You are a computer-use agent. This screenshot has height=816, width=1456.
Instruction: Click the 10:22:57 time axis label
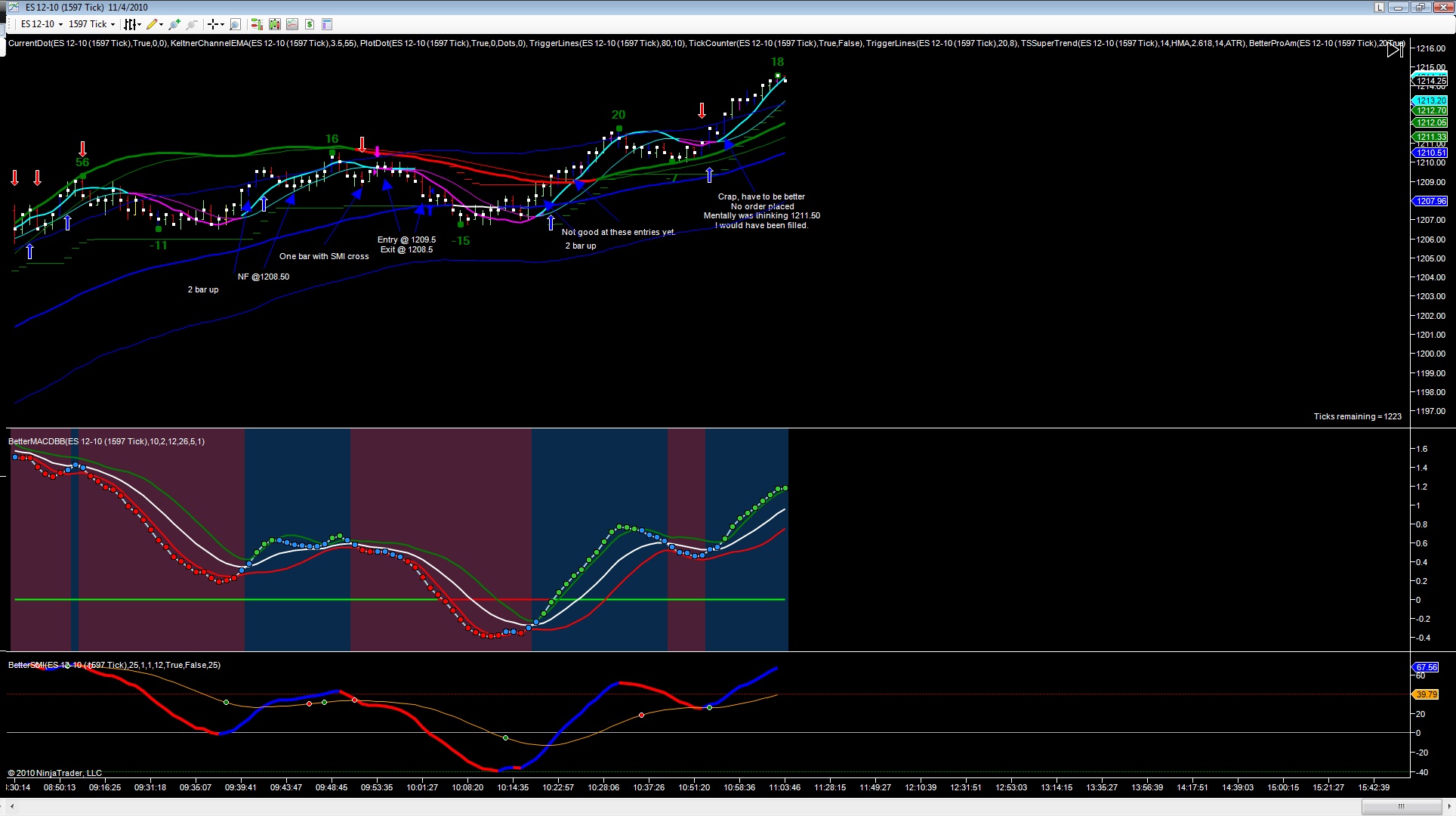[x=558, y=787]
